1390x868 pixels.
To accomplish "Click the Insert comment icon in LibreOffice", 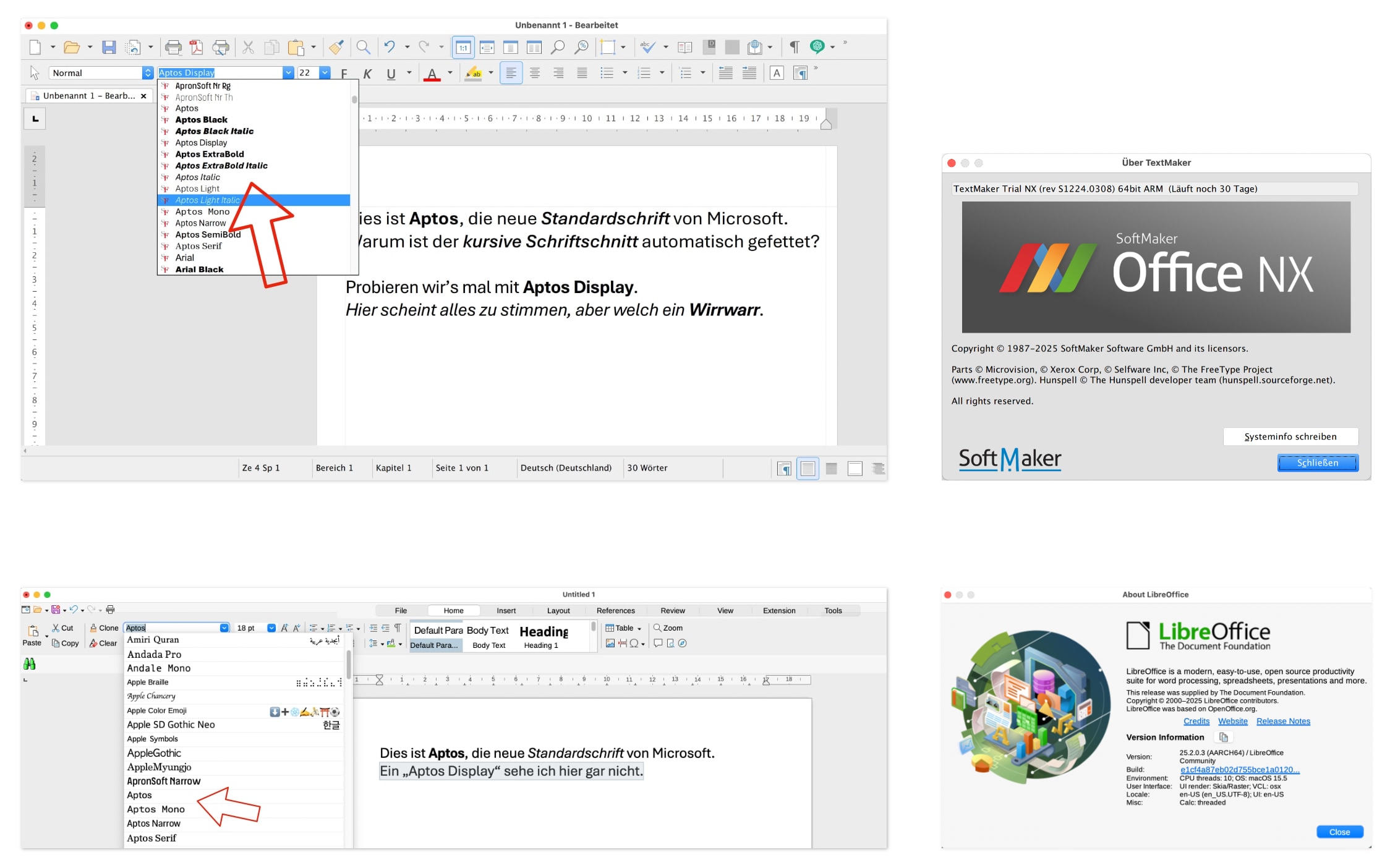I will (659, 644).
